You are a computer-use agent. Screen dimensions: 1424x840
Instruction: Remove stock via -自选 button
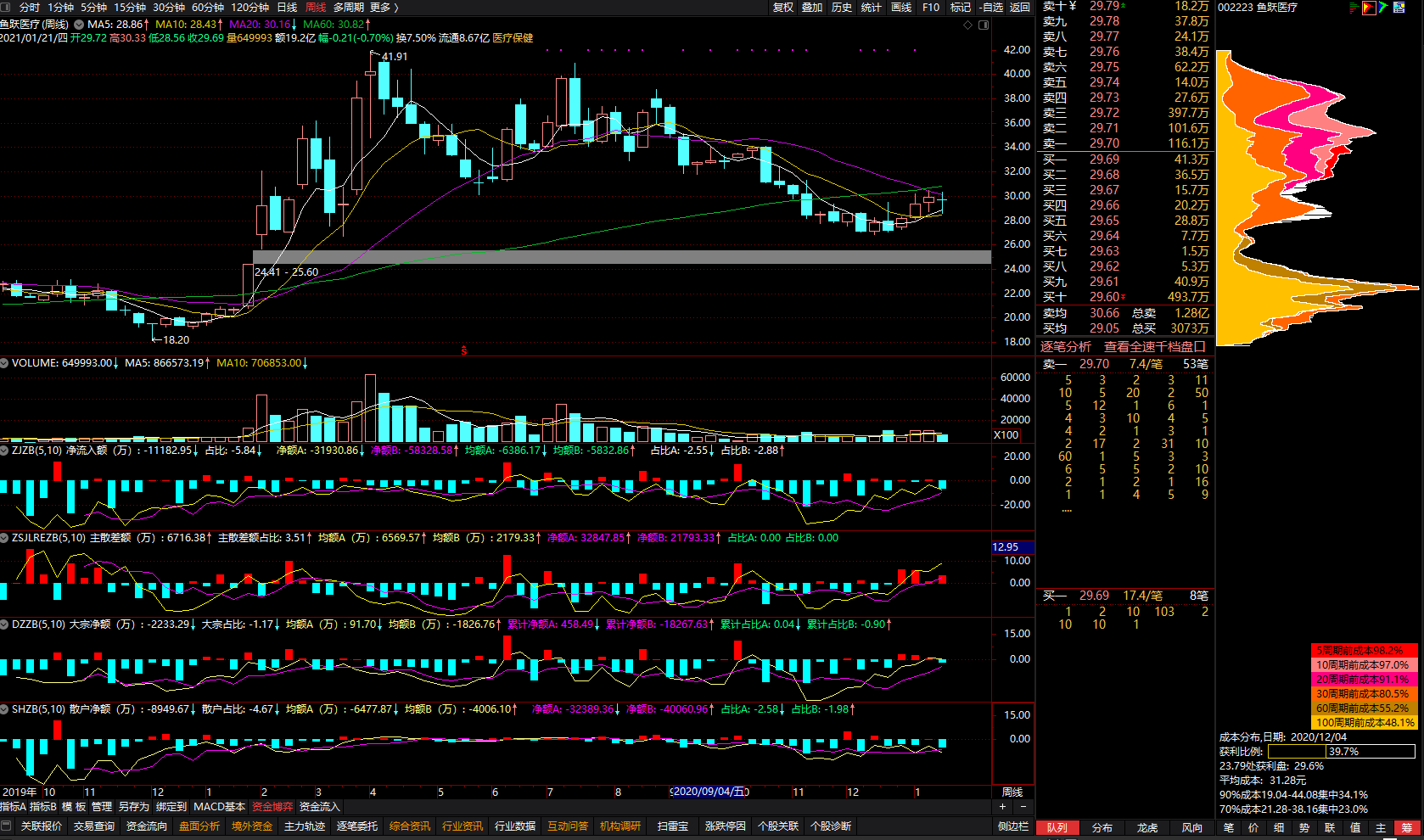(x=990, y=8)
